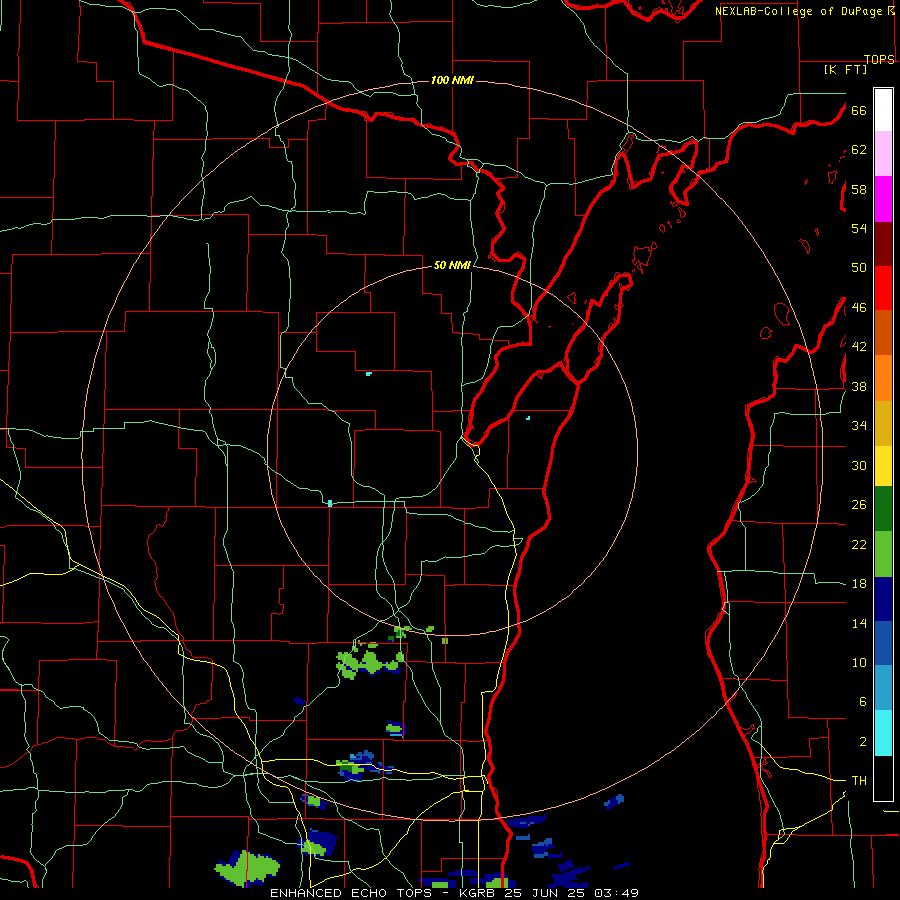The width and height of the screenshot is (900, 900).
Task: Pick the bright red swatch in legend
Action: point(883,288)
